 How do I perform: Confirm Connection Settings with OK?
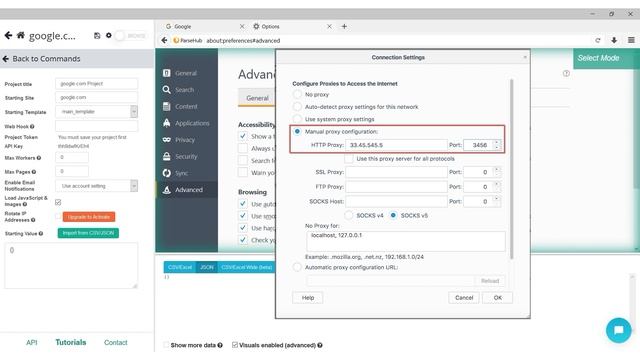(498, 298)
